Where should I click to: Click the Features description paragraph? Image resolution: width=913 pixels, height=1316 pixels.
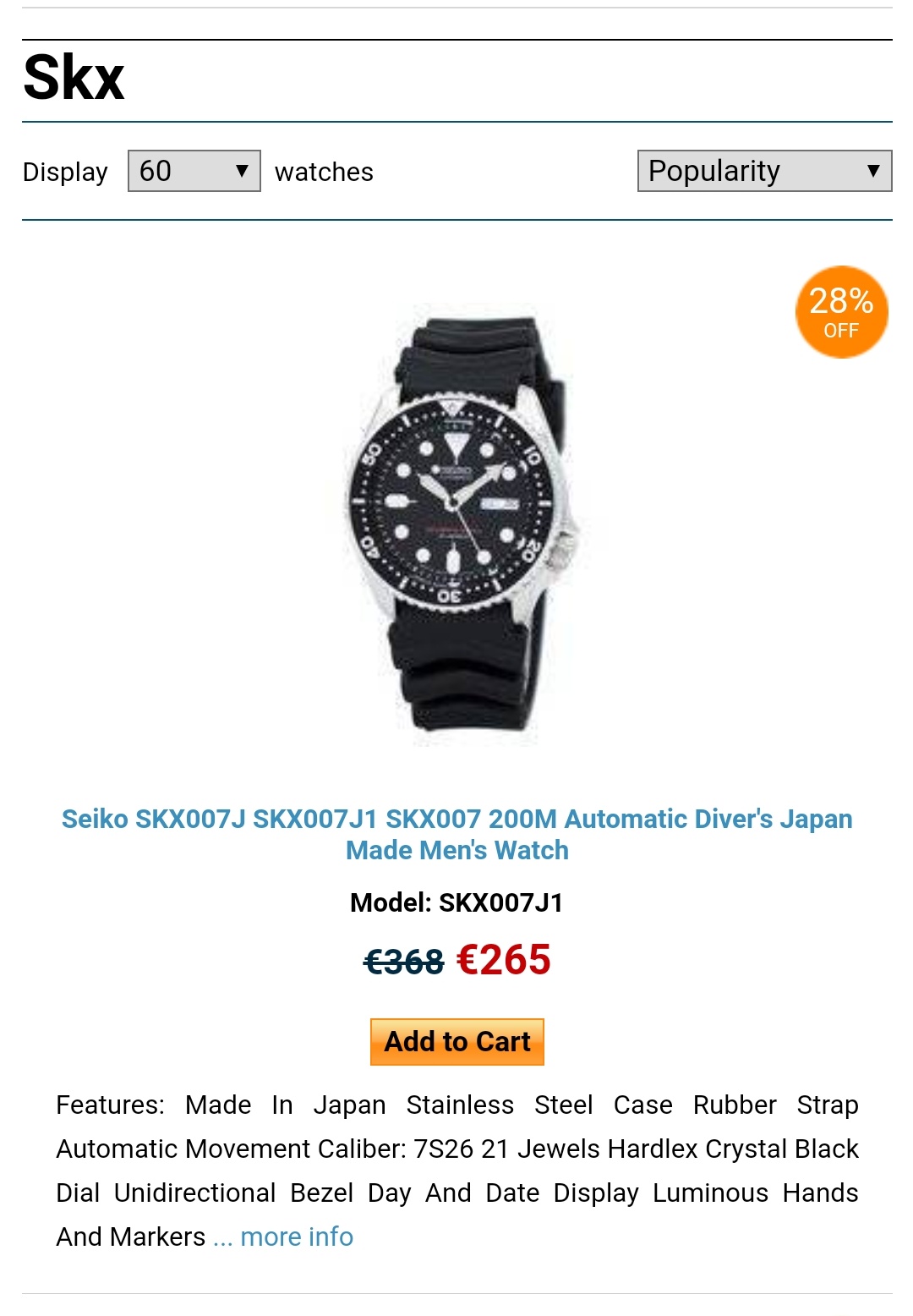[457, 1171]
